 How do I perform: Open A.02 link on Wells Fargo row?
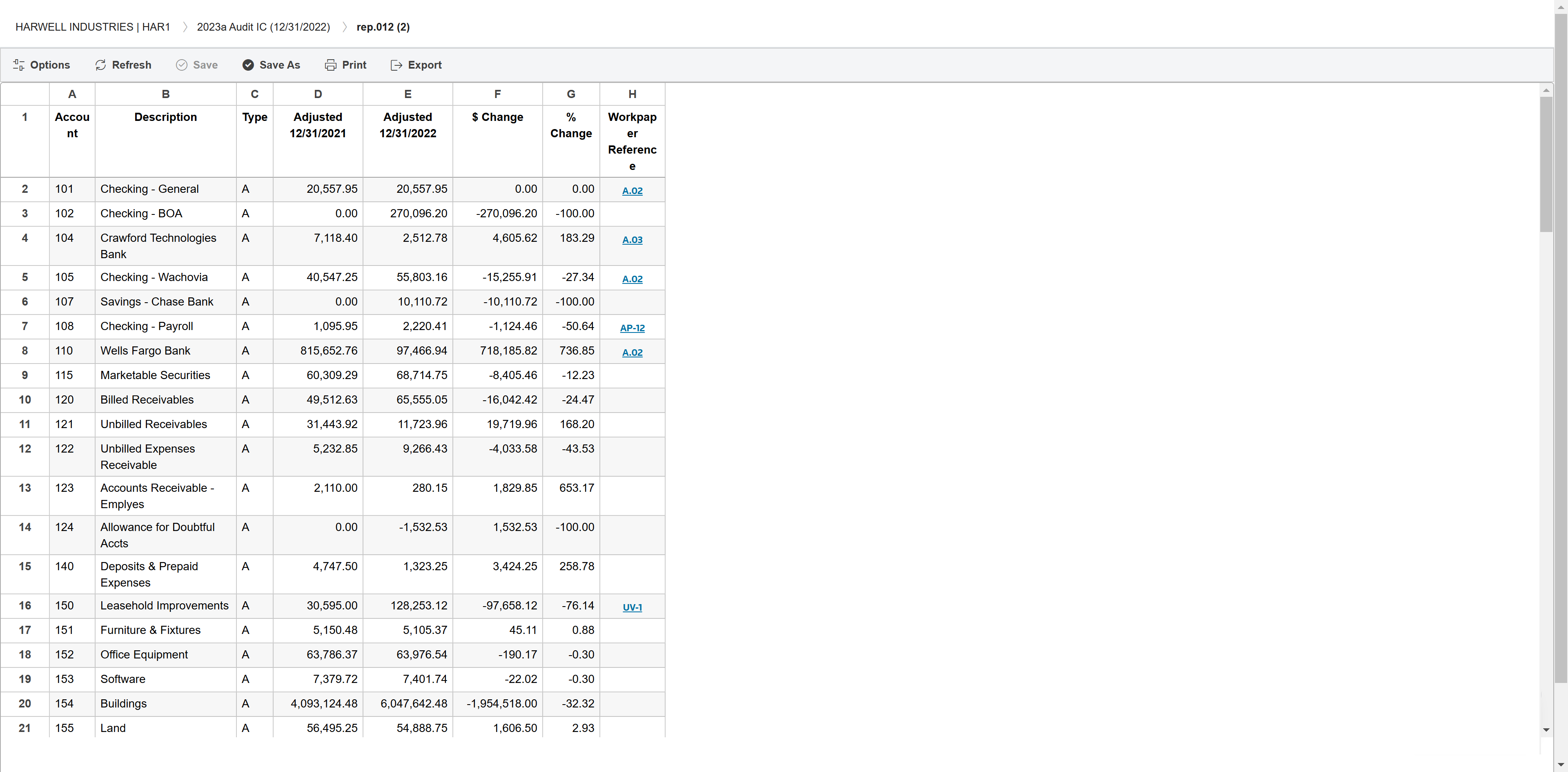click(x=632, y=353)
